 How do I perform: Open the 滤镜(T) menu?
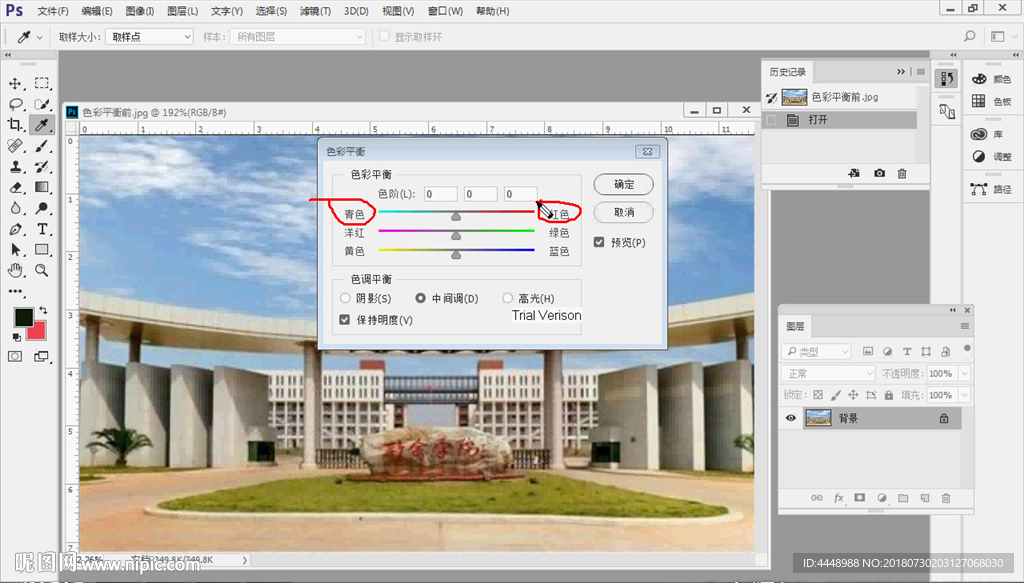point(315,11)
